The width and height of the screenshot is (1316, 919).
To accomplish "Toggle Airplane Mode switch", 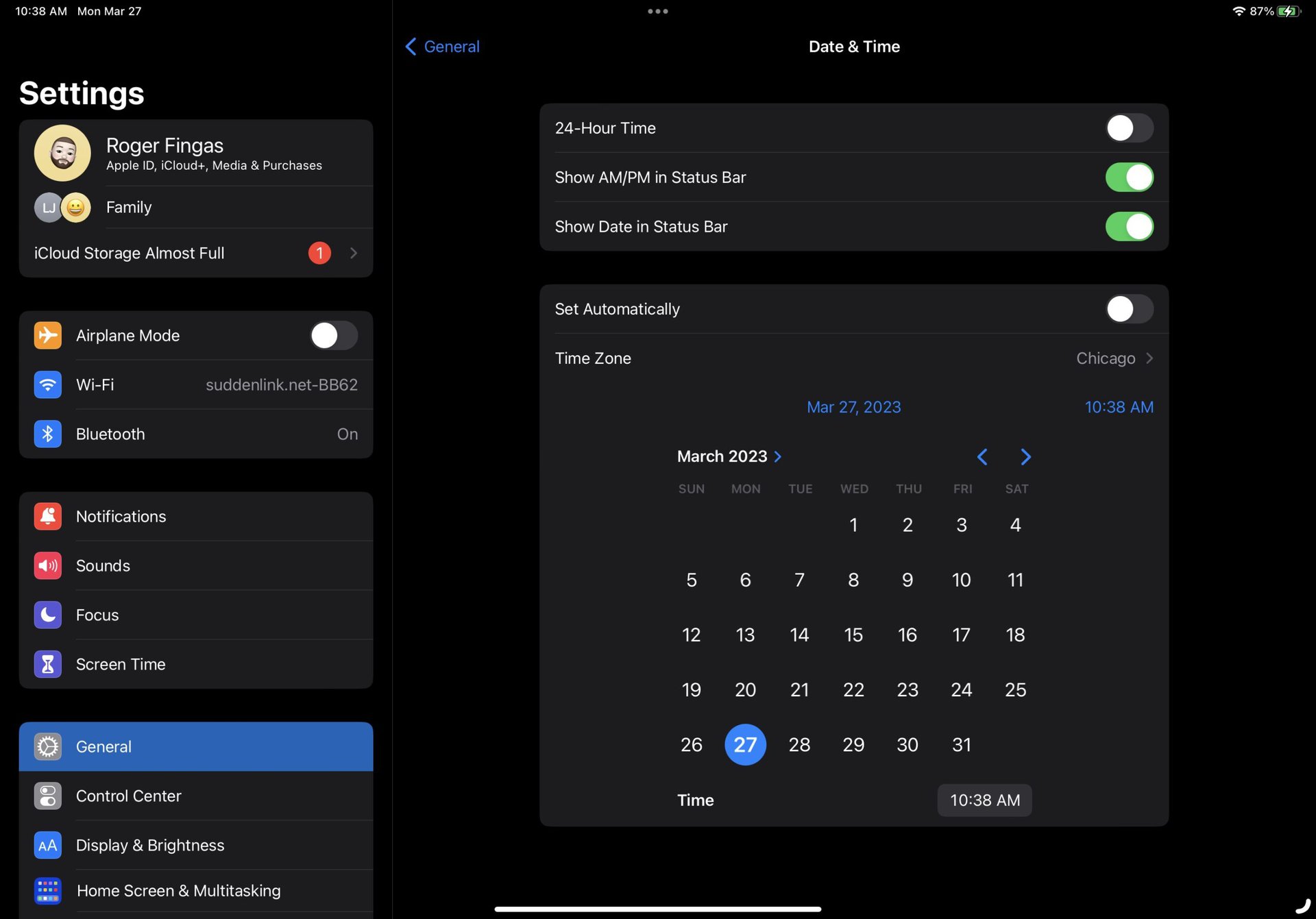I will [333, 336].
